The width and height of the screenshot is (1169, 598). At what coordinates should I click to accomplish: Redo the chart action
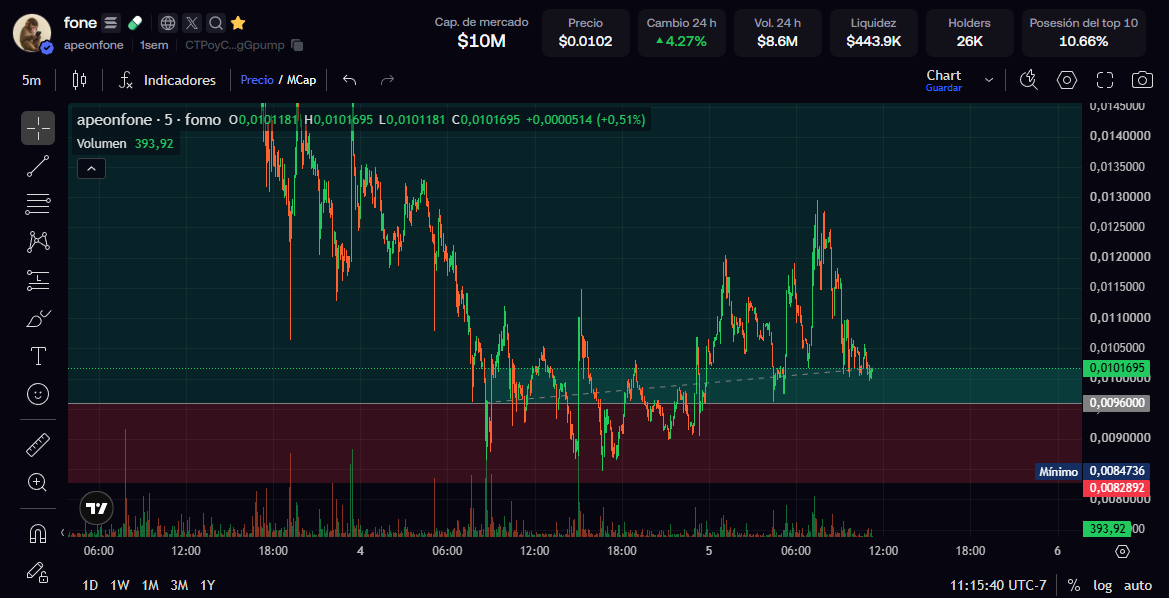[x=387, y=80]
